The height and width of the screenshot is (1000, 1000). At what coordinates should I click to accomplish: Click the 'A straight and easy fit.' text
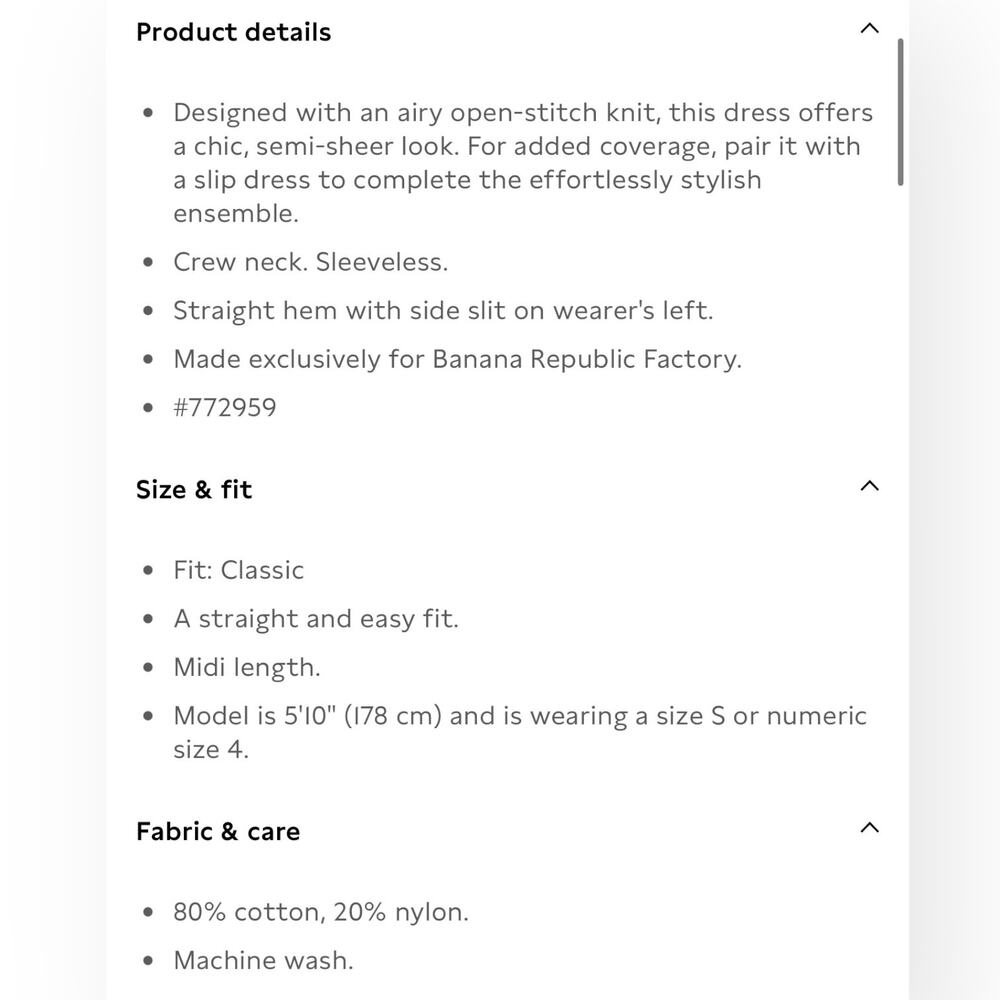316,619
